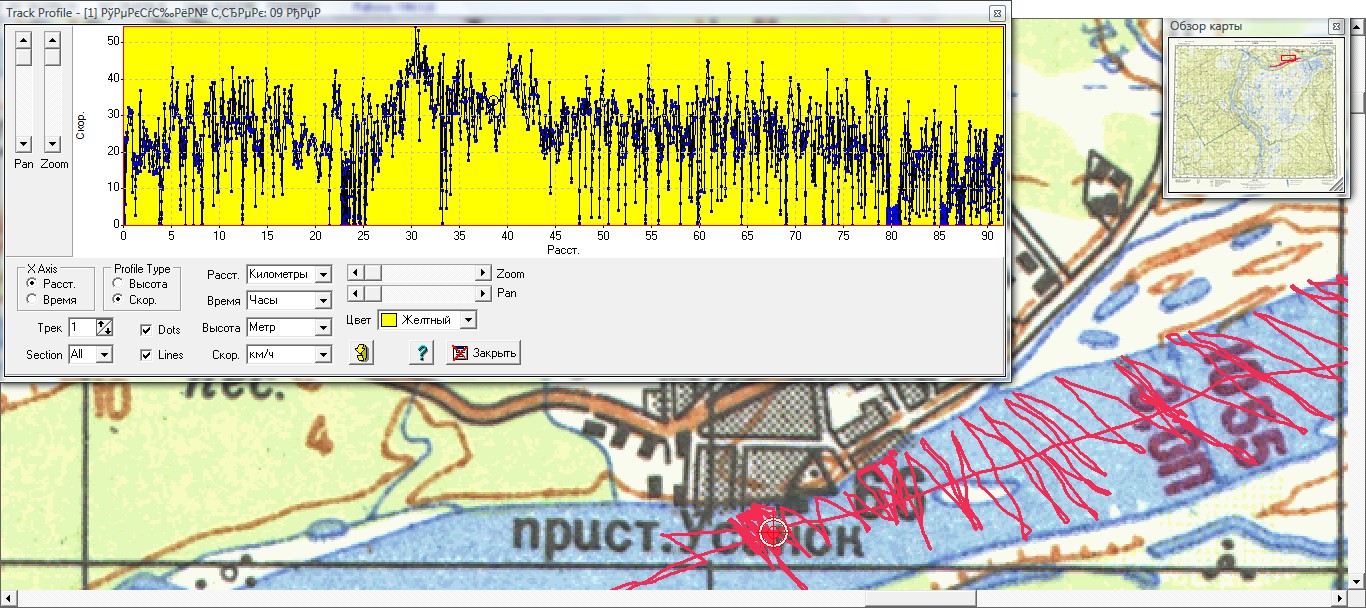
Task: Expand the Section All dropdown
Action: click(104, 354)
